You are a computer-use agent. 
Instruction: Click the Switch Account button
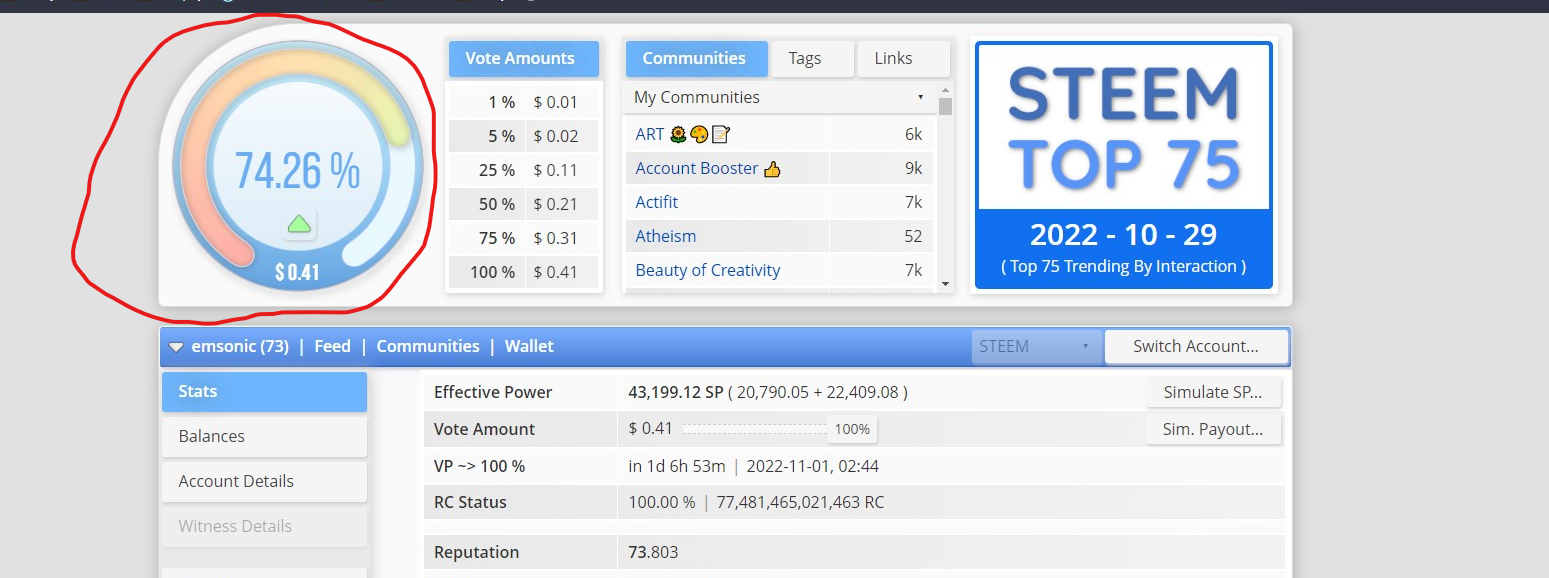(x=1196, y=346)
